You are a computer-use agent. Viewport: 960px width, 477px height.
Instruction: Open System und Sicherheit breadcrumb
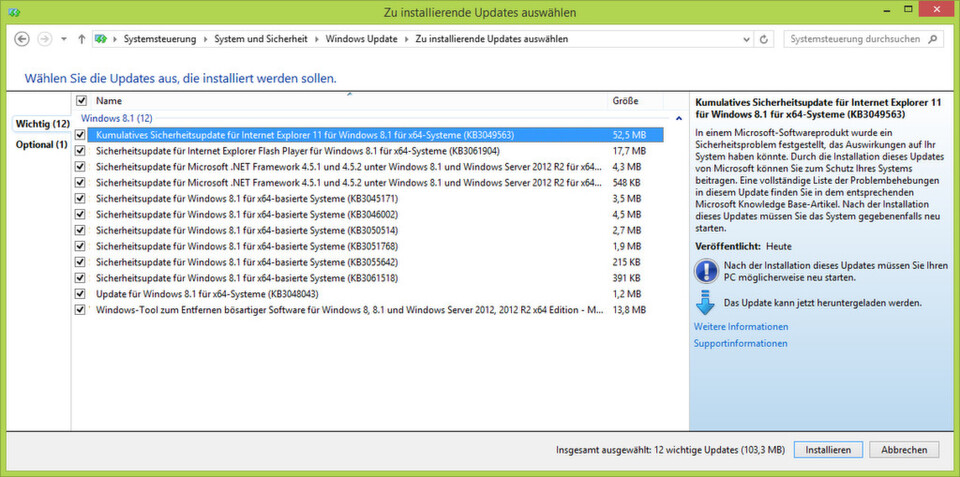pyautogui.click(x=261, y=39)
